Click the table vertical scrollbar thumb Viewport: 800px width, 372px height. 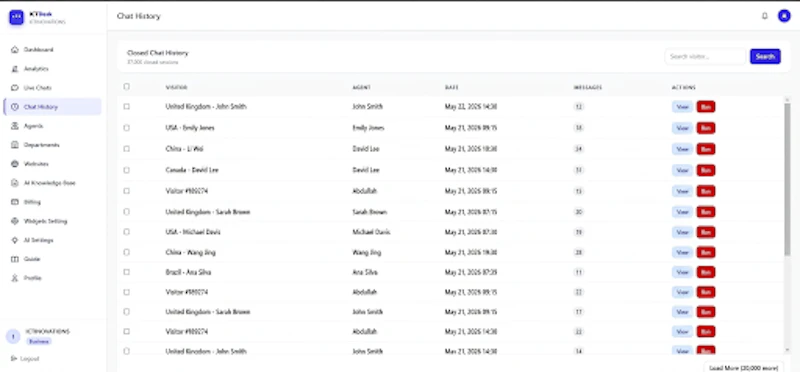[x=787, y=179]
